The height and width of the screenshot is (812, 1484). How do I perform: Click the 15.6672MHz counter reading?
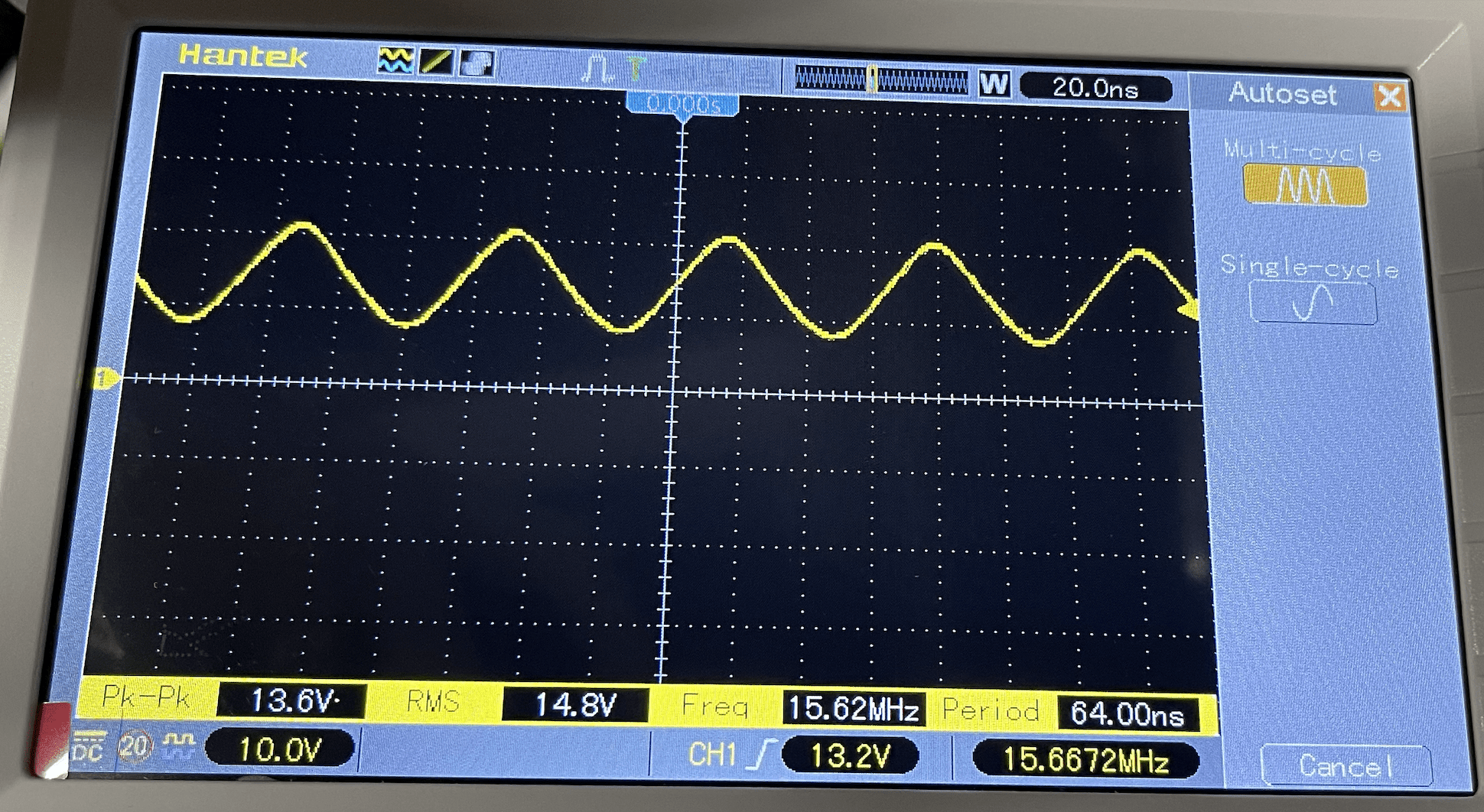tap(1085, 760)
